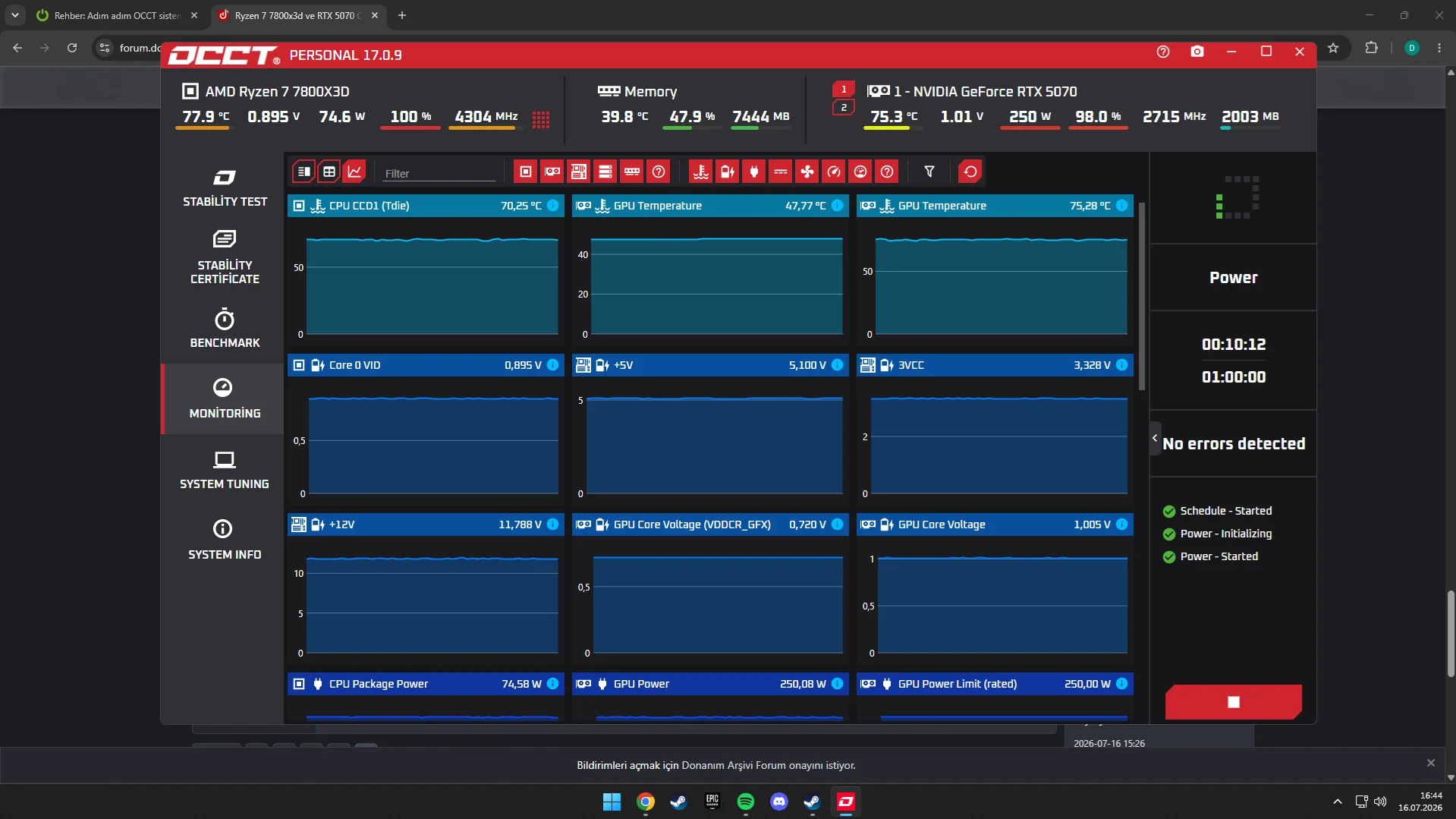The width and height of the screenshot is (1456, 819).
Task: Switch to list view layout
Action: tap(303, 172)
